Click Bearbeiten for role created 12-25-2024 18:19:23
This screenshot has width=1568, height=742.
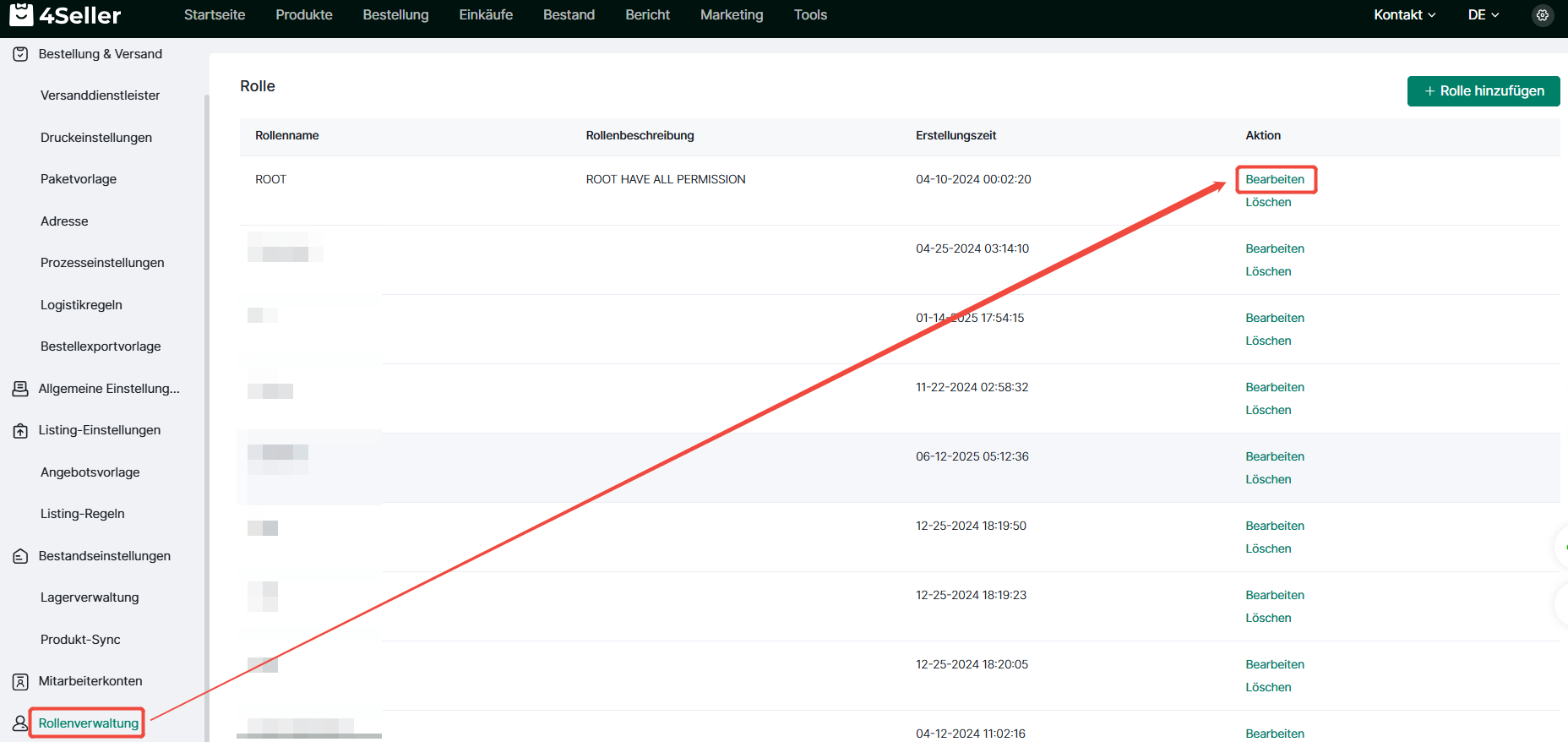1275,595
